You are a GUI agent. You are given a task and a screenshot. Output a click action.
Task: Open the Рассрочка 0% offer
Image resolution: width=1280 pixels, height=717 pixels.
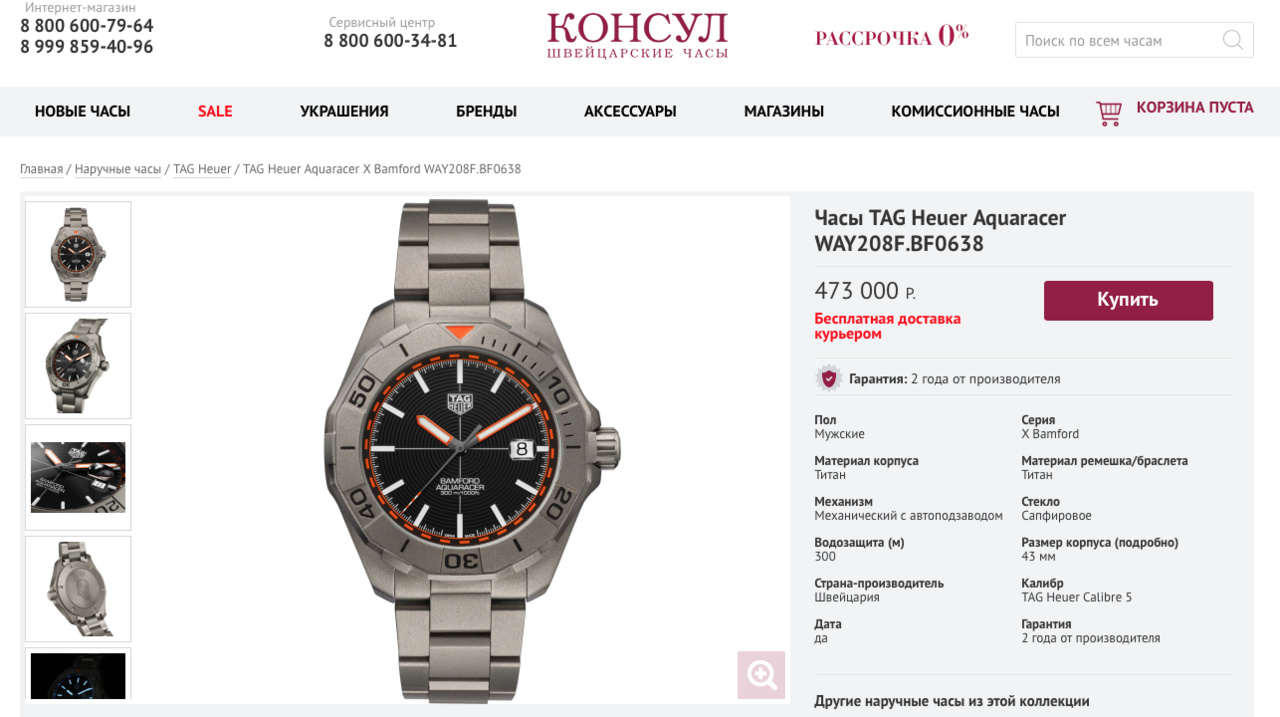[892, 37]
